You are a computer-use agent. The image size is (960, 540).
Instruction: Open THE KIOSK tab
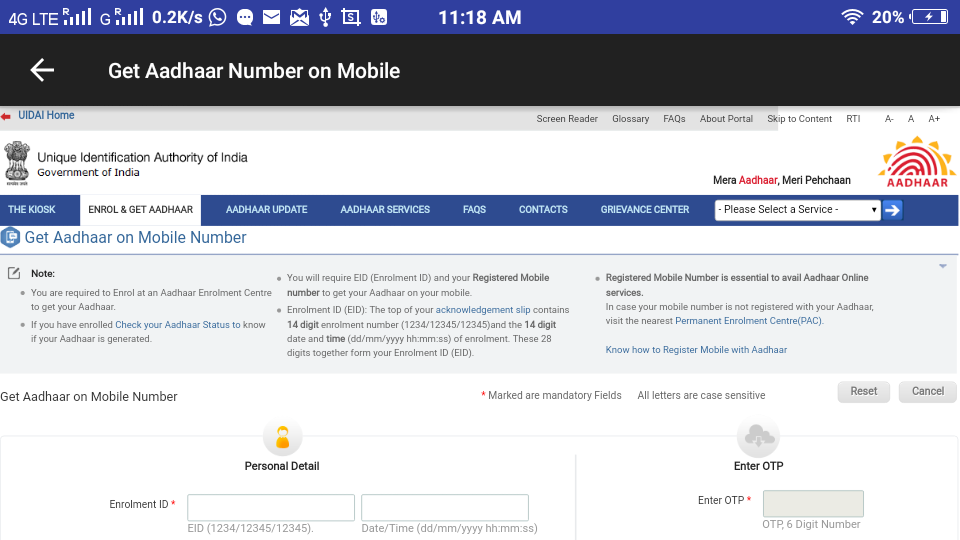coord(32,209)
